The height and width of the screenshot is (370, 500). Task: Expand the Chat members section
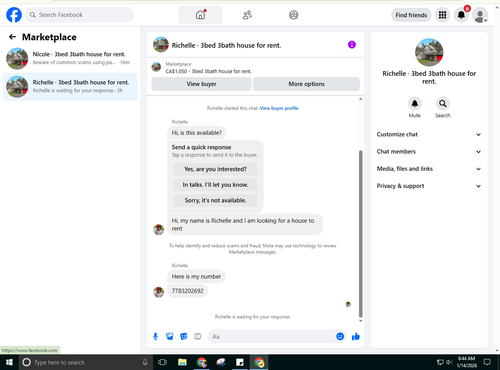click(x=429, y=152)
